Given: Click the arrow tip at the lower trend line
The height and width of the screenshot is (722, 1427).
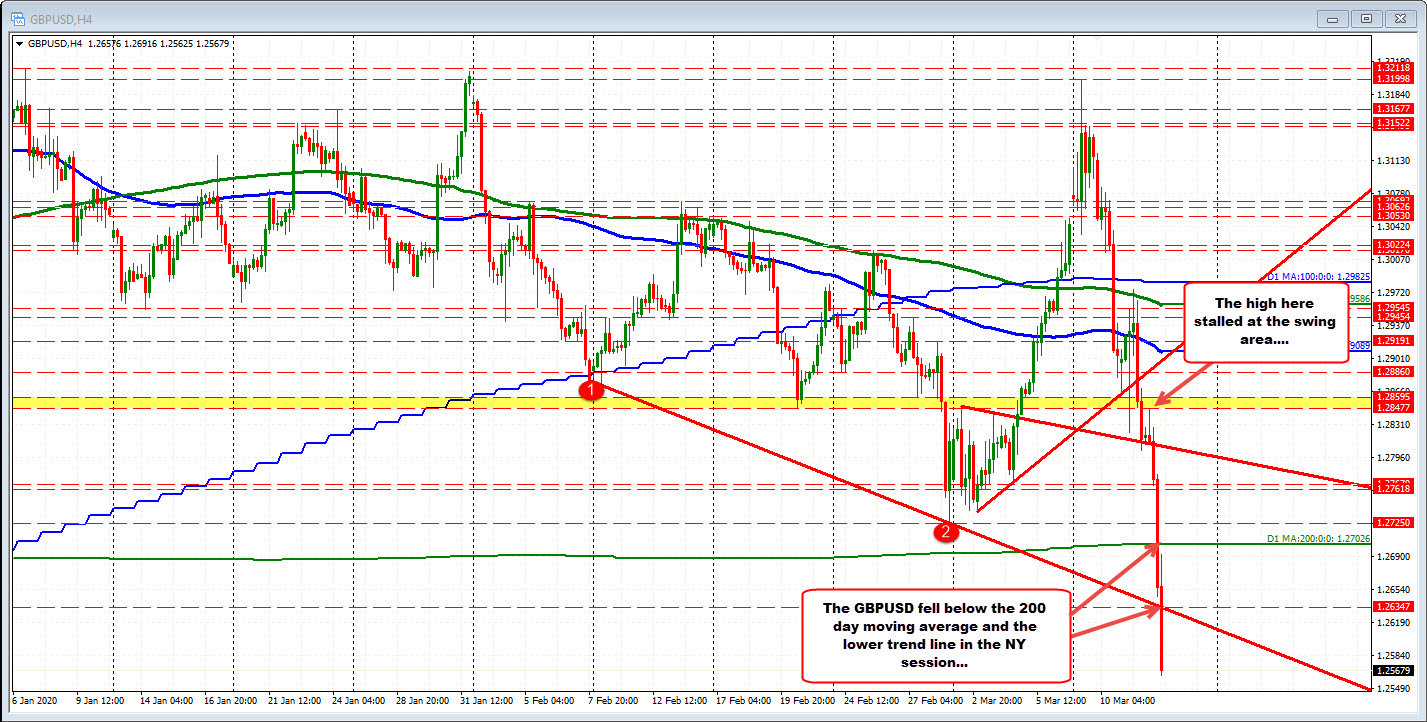Looking at the screenshot, I should [1159, 606].
